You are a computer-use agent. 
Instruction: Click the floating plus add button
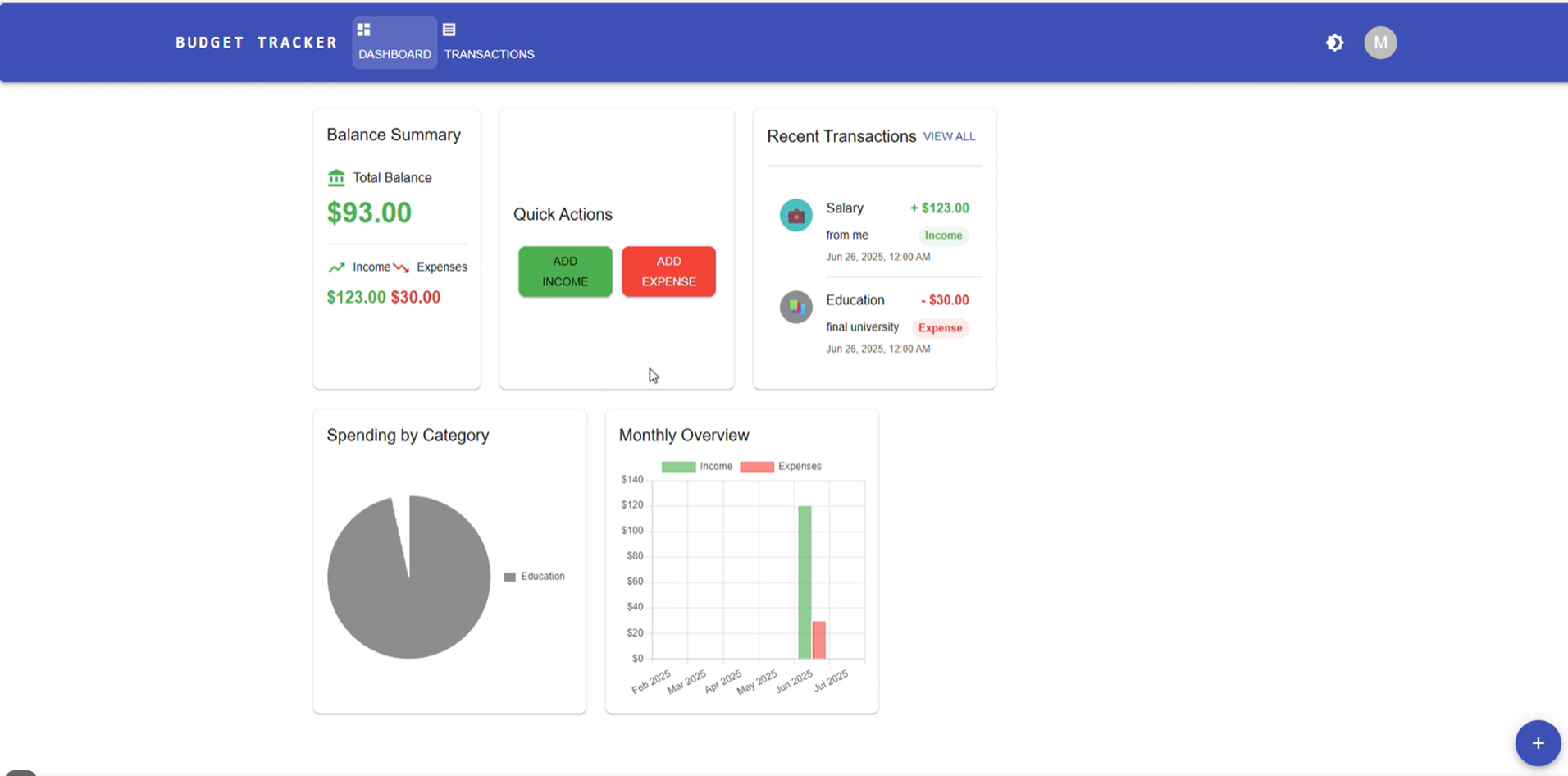(1538, 743)
